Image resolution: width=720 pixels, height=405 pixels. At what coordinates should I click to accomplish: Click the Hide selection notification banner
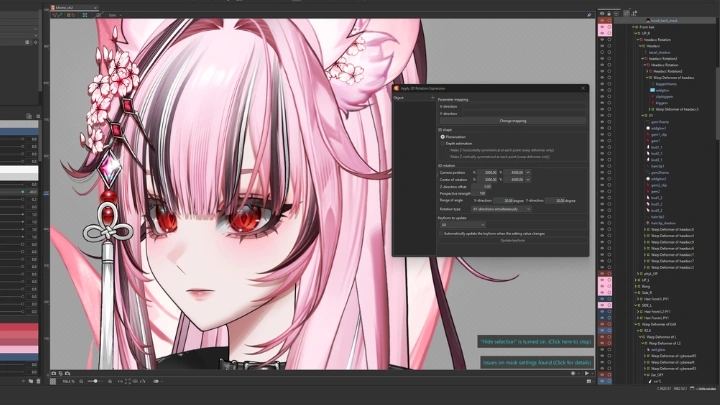click(x=535, y=342)
